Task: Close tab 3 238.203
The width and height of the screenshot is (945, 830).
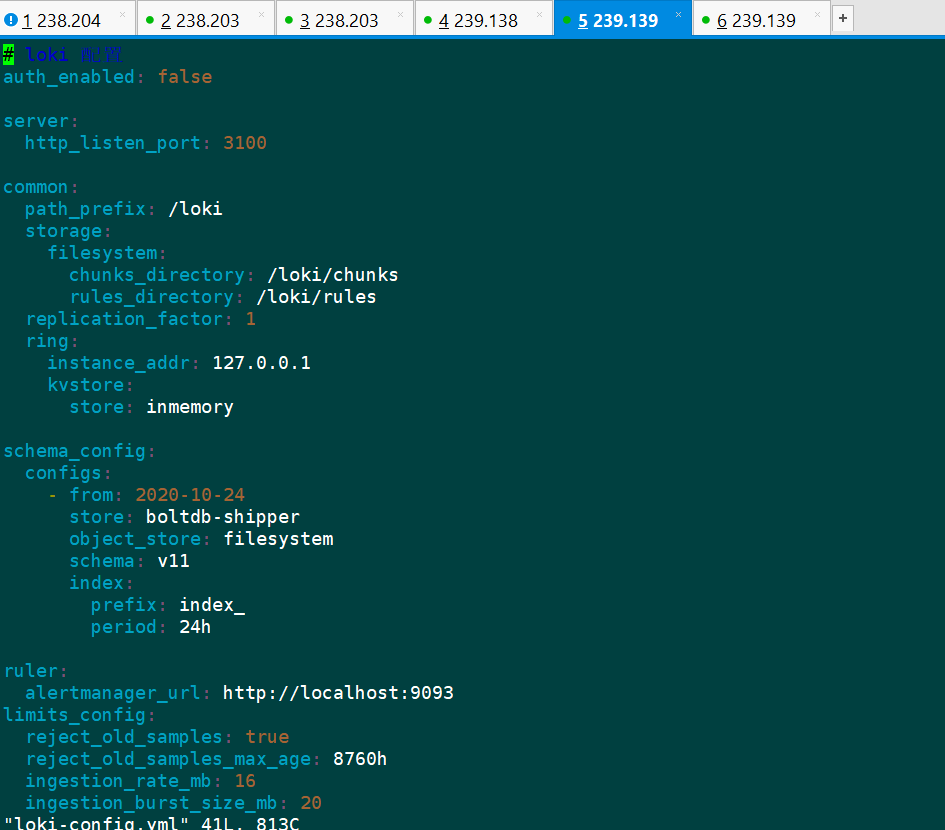Action: coord(400,14)
